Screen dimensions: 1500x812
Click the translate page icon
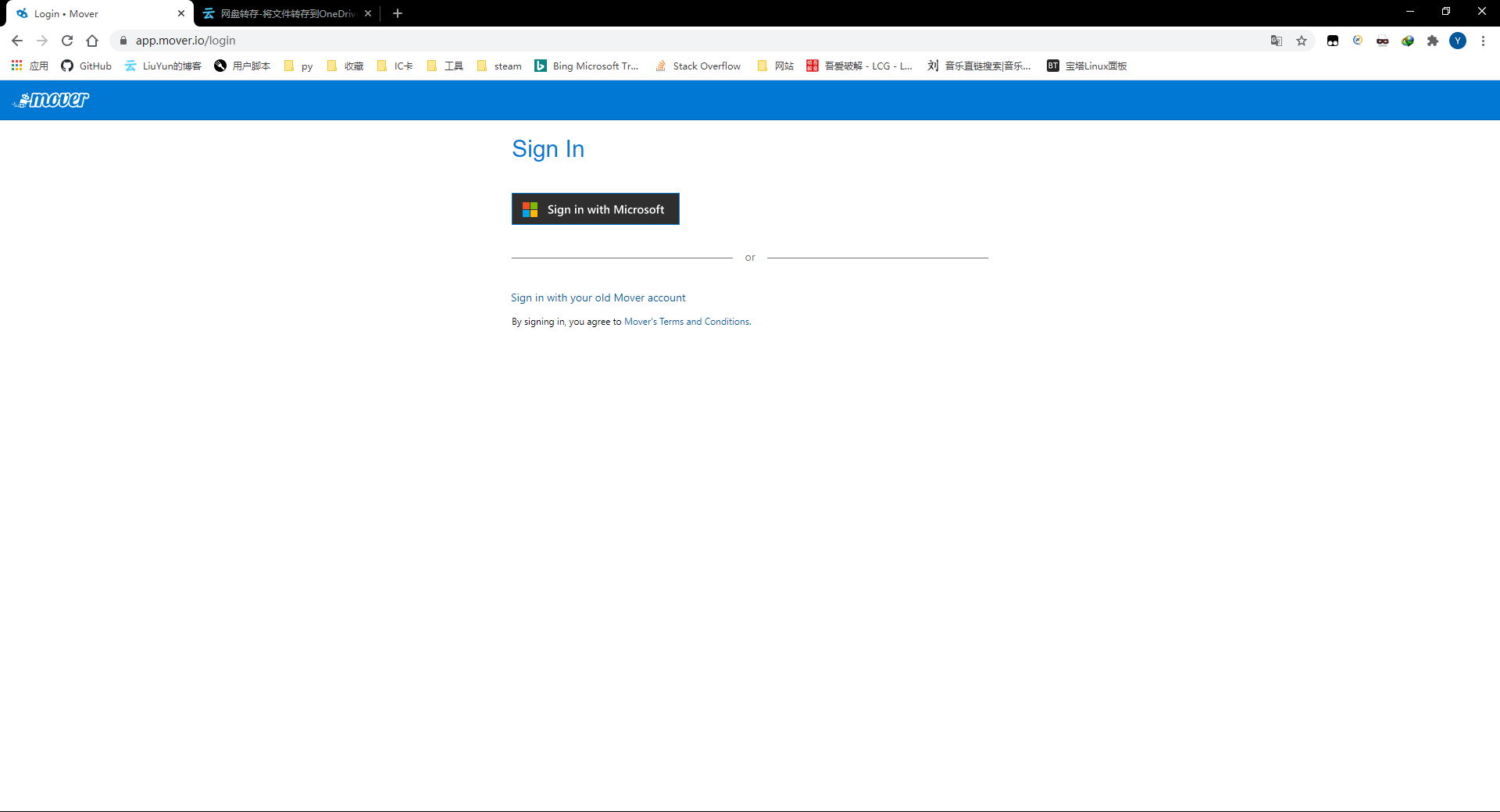click(1277, 41)
